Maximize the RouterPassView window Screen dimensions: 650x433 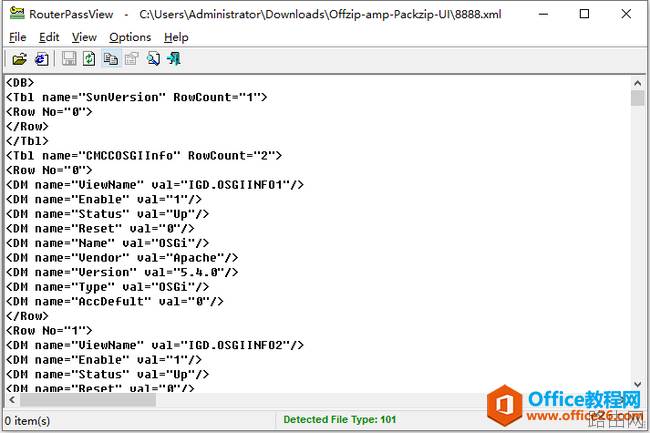(x=584, y=14)
